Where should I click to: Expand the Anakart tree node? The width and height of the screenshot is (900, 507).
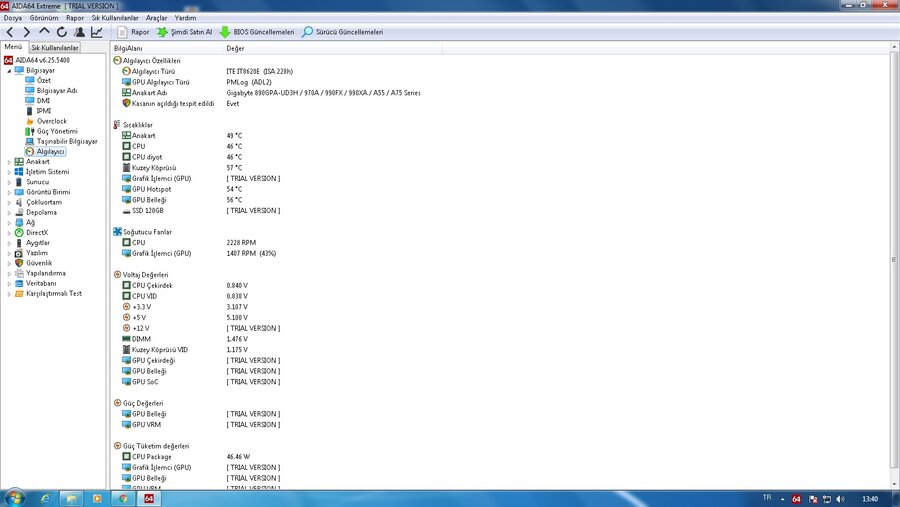[x=9, y=162]
